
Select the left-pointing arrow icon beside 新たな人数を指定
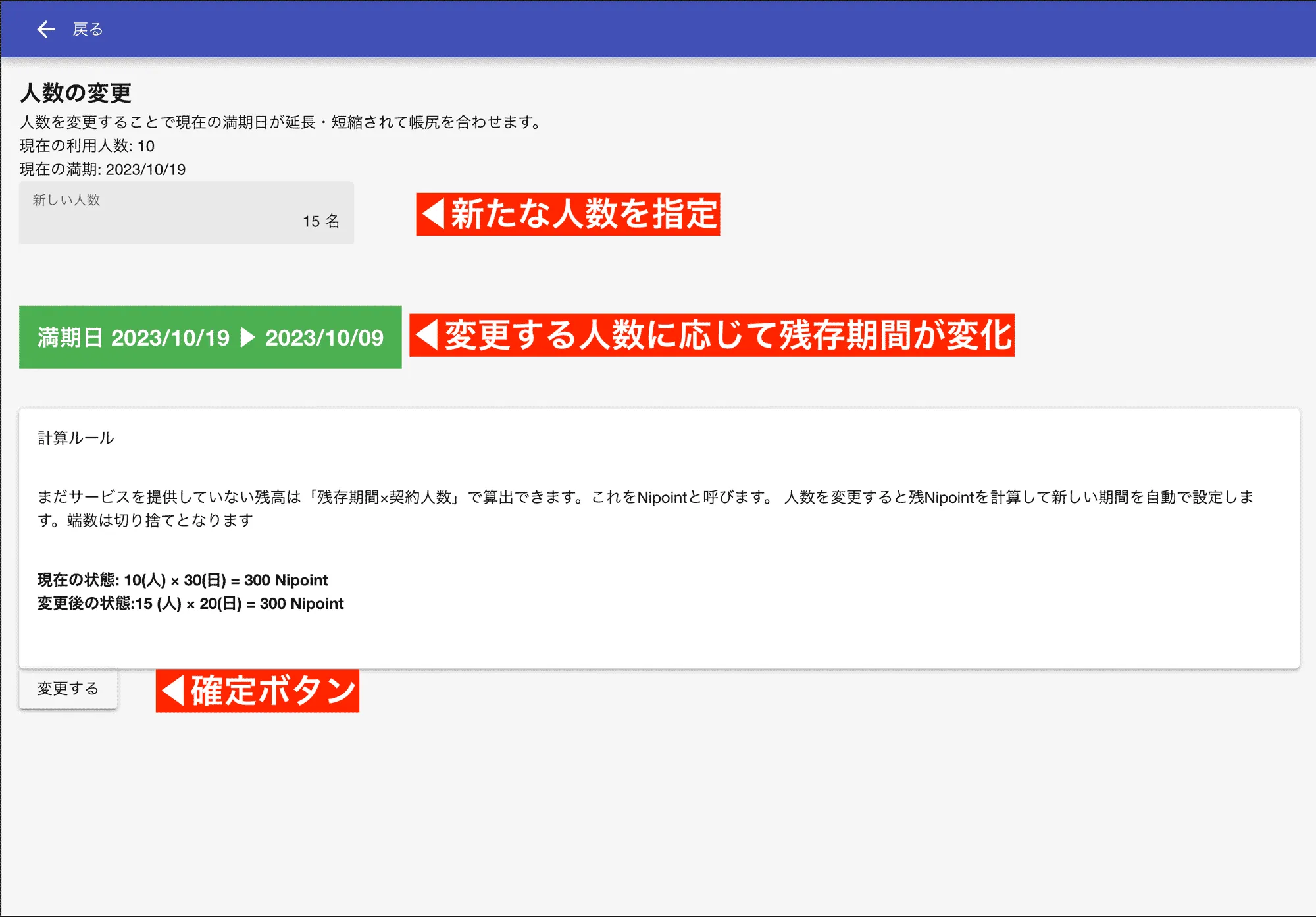pos(434,214)
